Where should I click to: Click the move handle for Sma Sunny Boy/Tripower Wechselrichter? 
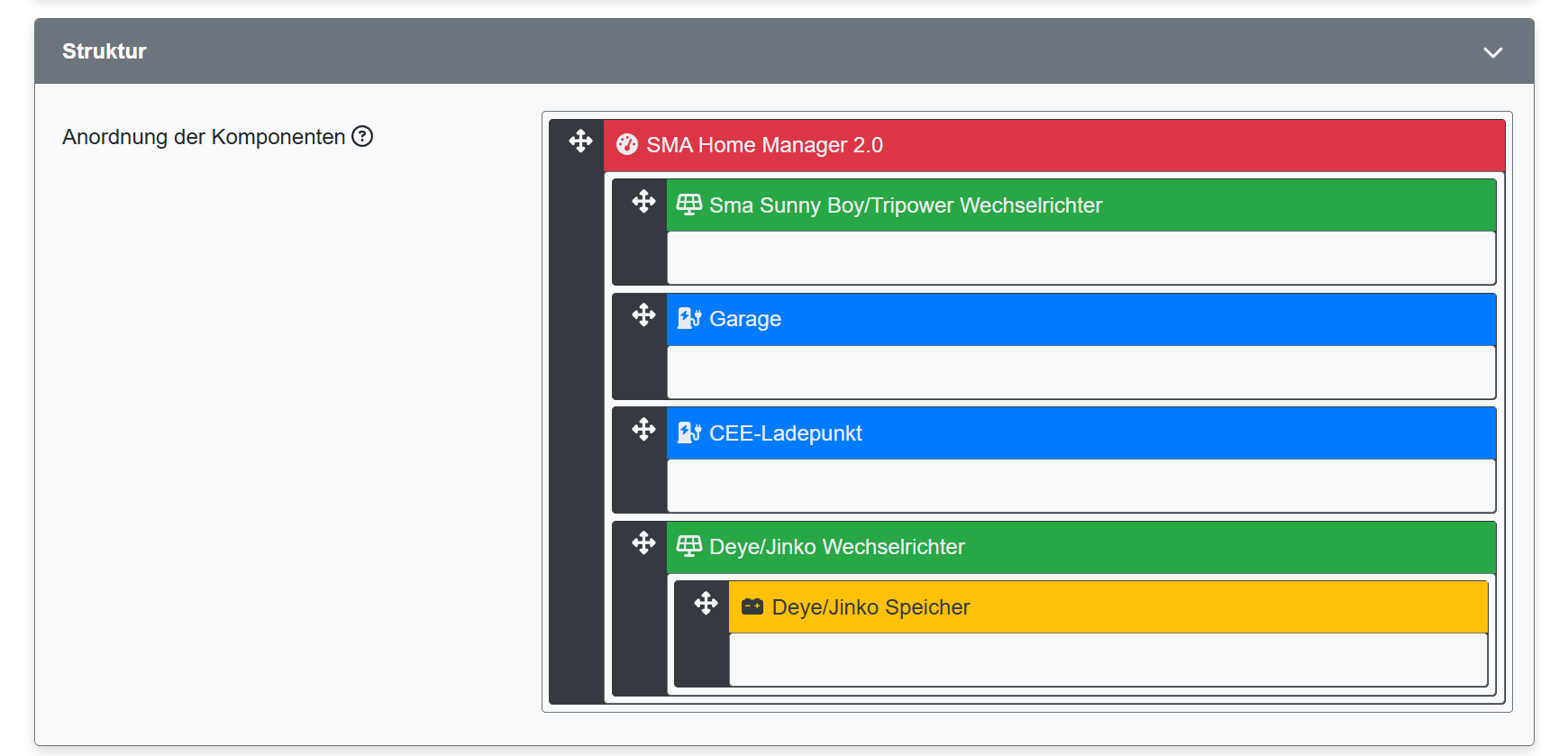pos(643,201)
